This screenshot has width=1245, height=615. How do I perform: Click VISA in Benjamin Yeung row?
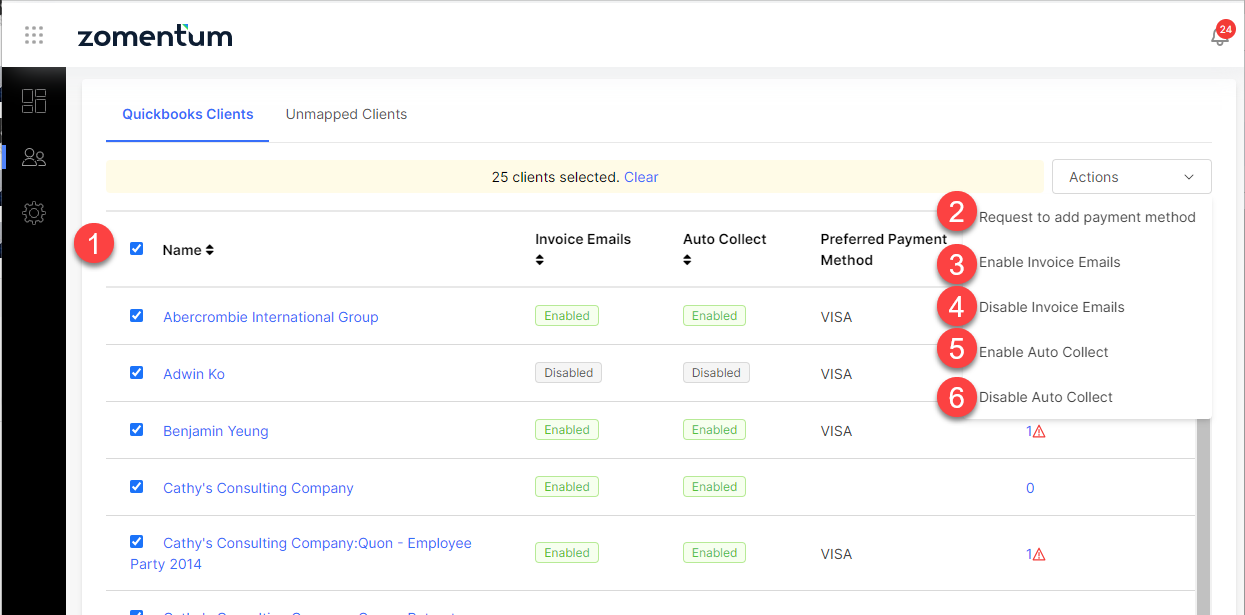tap(836, 431)
